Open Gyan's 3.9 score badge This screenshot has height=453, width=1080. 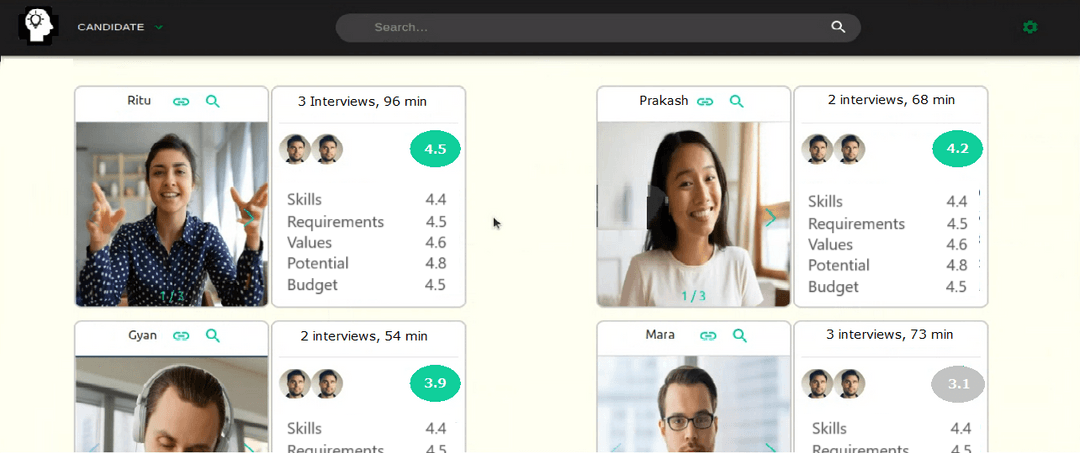coord(435,383)
